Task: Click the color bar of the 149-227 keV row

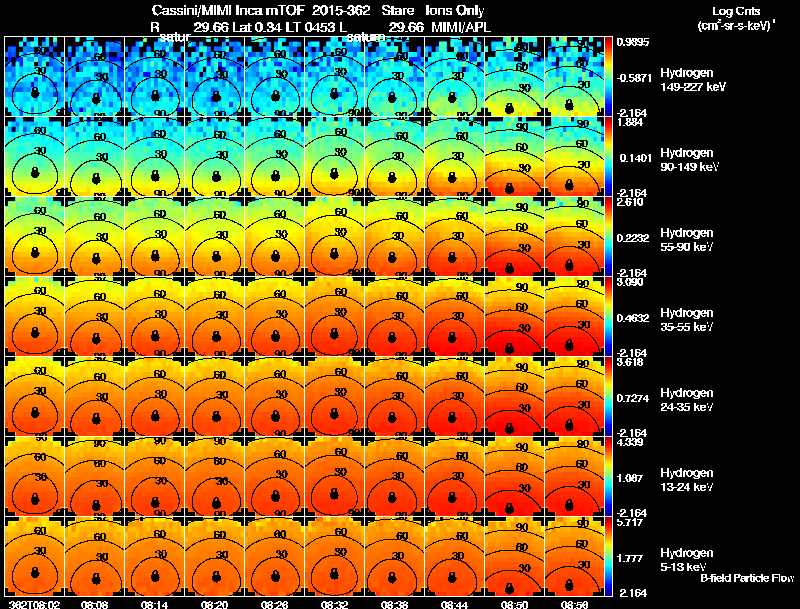Action: (x=608, y=77)
